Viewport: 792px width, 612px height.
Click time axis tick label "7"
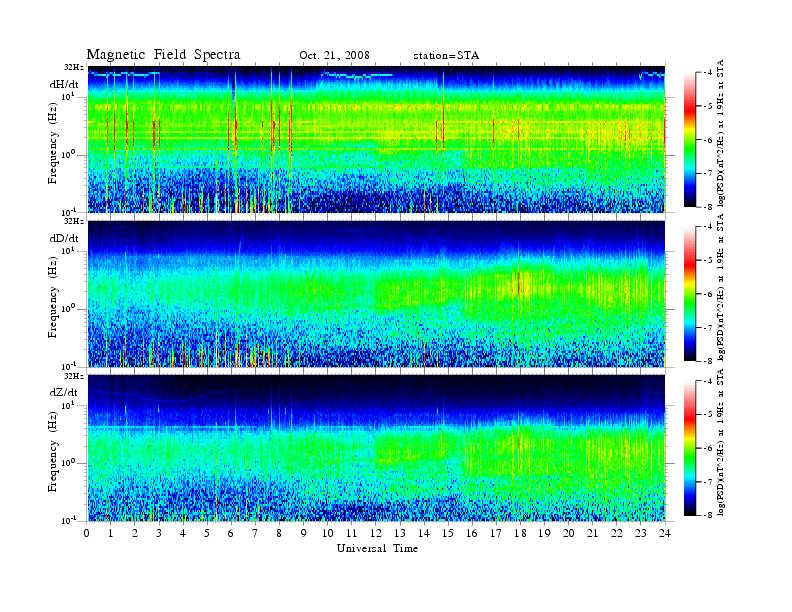click(x=255, y=533)
